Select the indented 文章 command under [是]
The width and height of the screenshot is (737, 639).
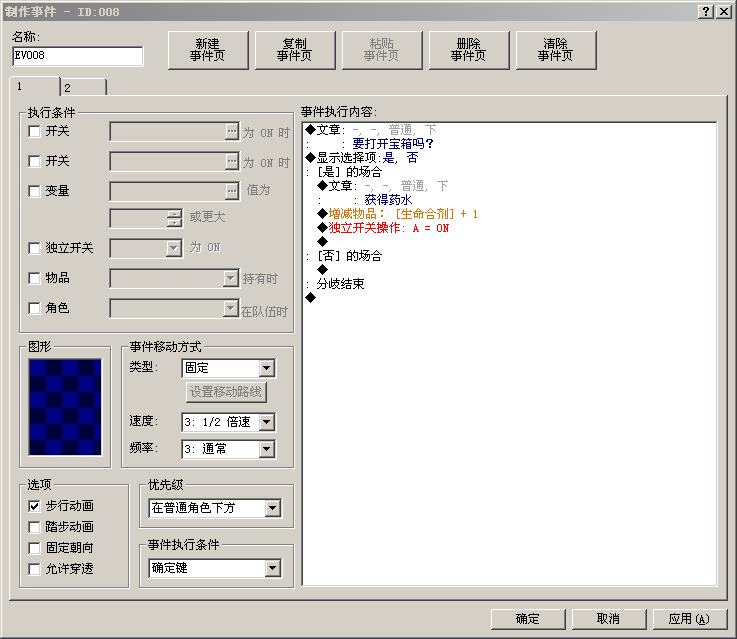(x=383, y=186)
